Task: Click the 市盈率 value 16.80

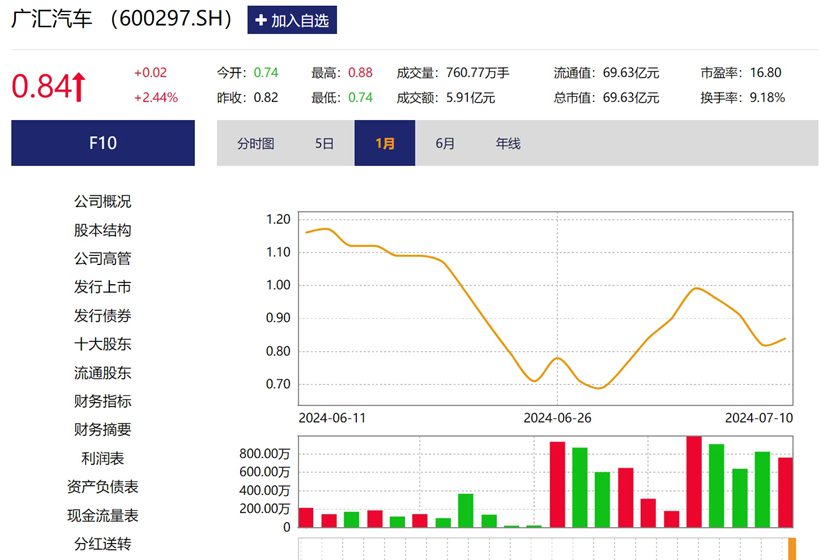Action: 766,72
